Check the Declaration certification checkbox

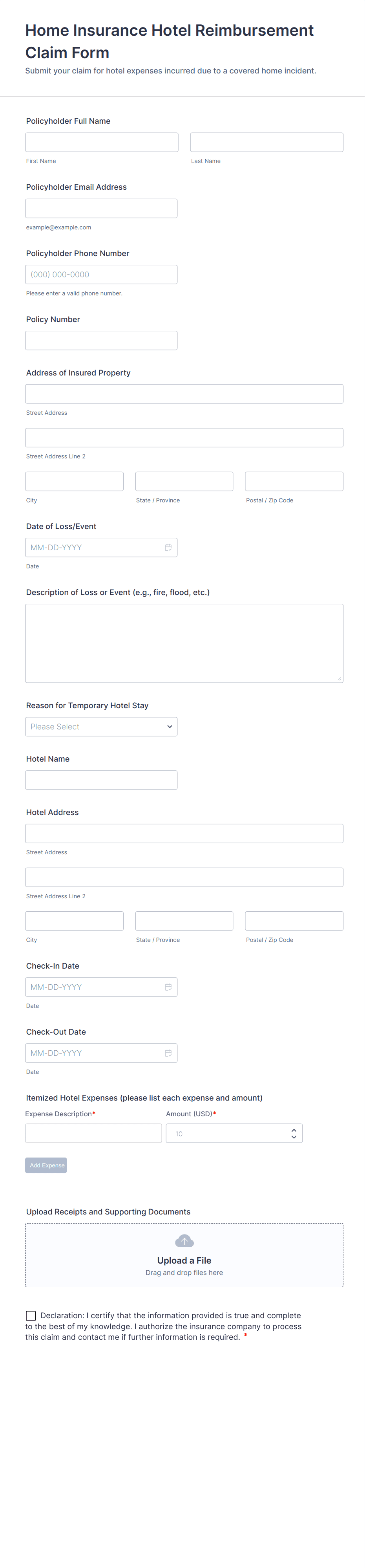31,1315
